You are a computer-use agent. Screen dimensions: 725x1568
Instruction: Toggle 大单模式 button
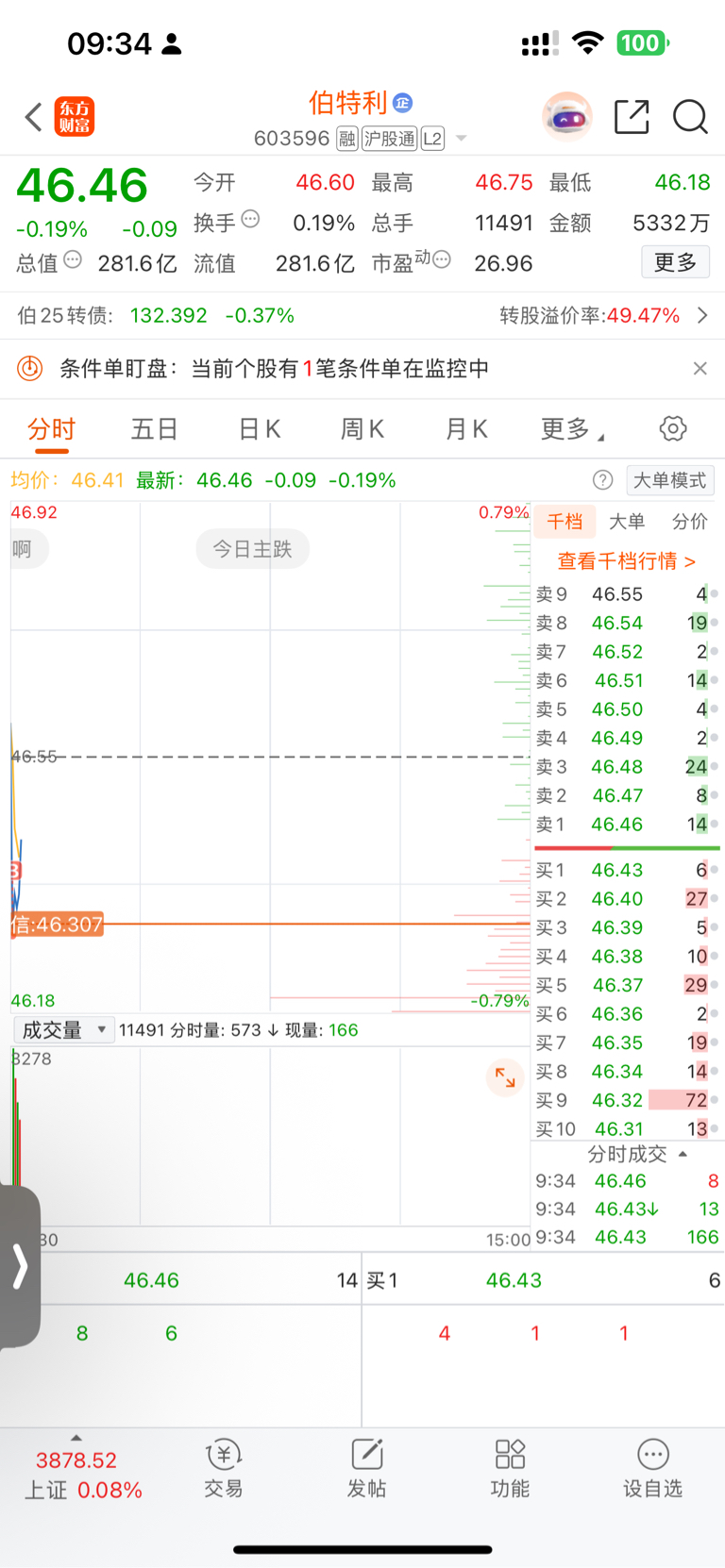click(669, 480)
